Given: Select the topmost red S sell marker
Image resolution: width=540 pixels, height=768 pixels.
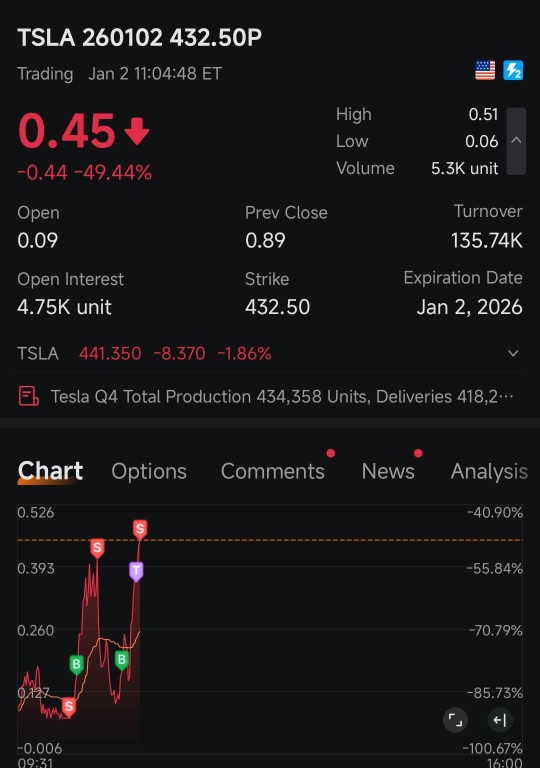Looking at the screenshot, I should (x=140, y=529).
